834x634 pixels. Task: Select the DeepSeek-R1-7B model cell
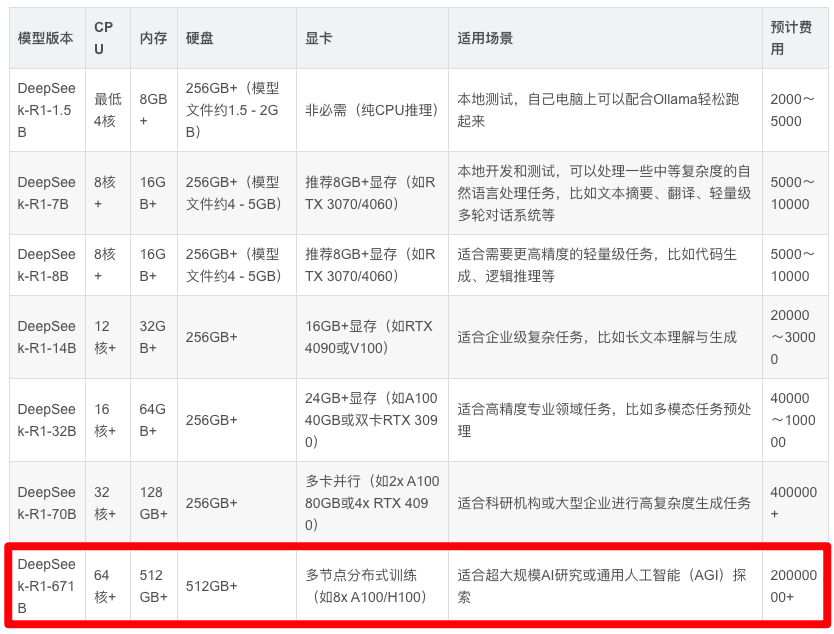click(47, 193)
